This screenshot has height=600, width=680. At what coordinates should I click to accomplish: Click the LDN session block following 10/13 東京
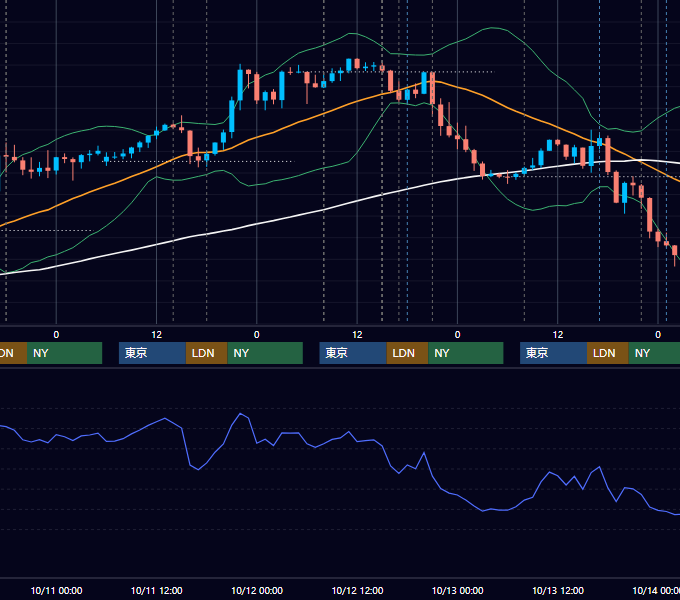click(608, 353)
